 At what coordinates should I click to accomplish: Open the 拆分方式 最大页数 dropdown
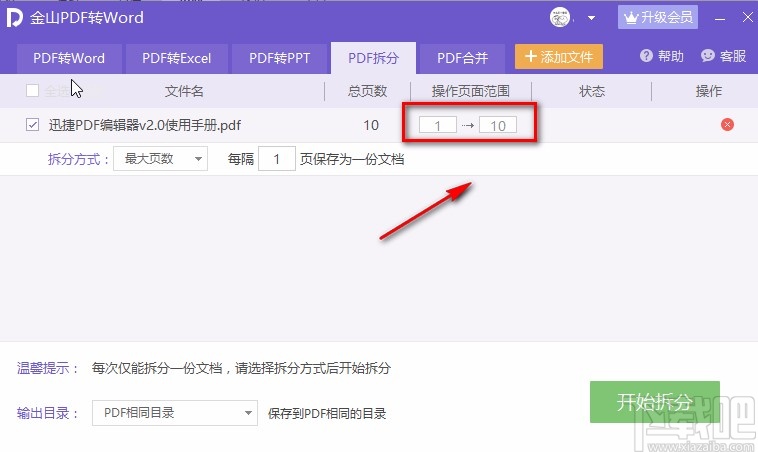[160, 159]
